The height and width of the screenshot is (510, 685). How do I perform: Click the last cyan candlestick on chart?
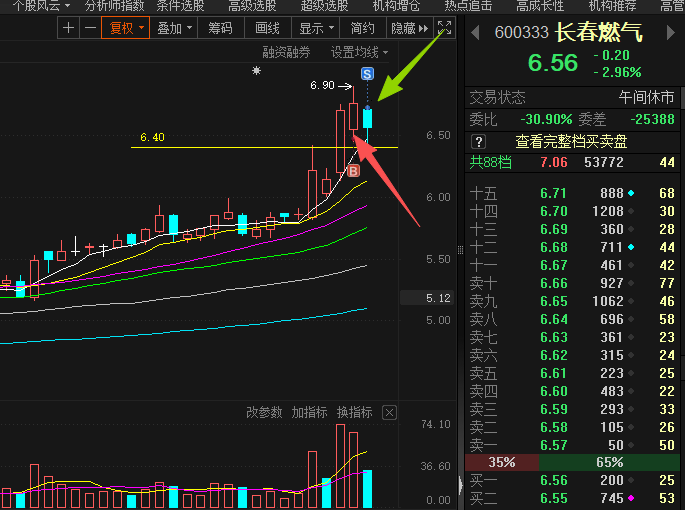coord(367,119)
